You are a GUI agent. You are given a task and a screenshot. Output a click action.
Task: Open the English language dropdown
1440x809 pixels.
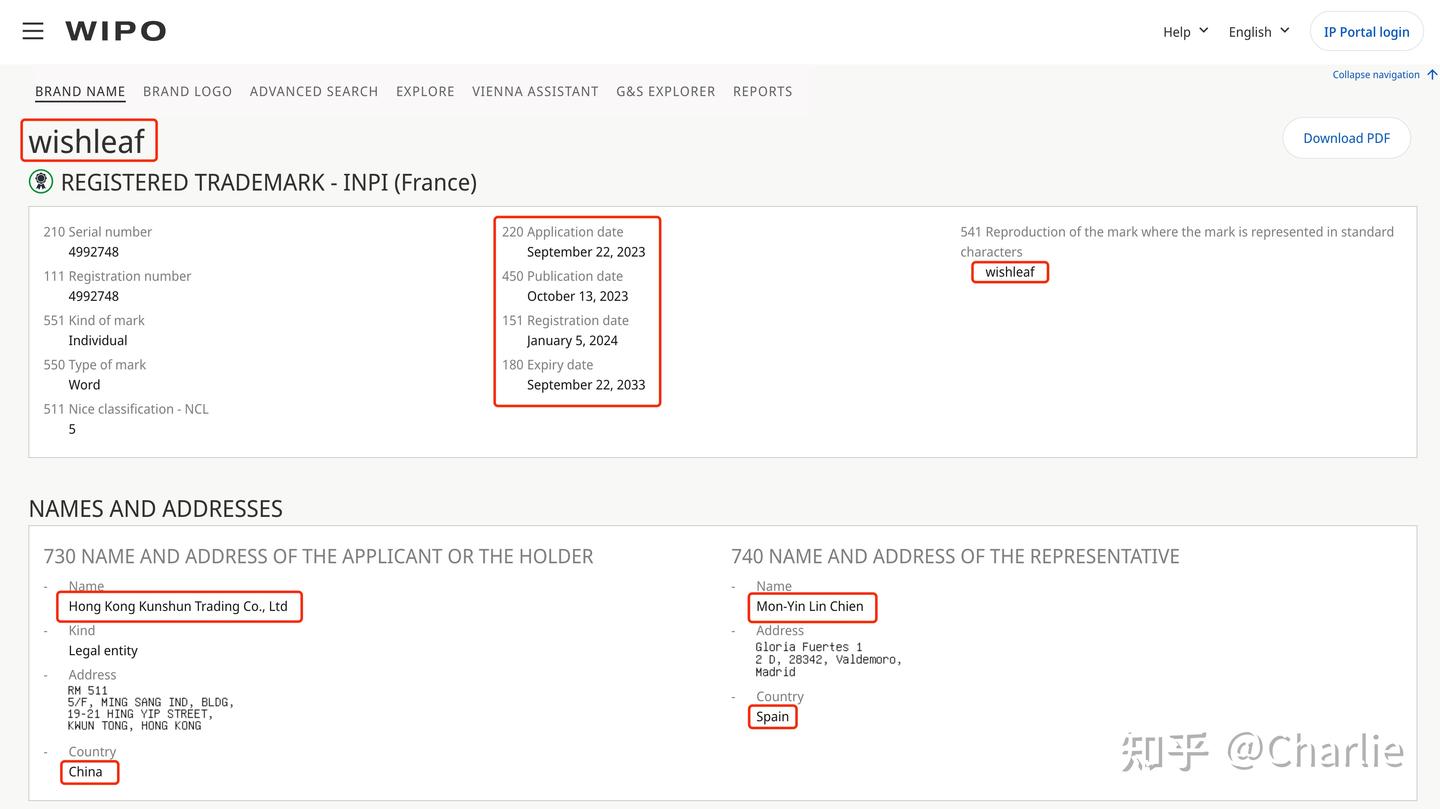[x=1259, y=32]
